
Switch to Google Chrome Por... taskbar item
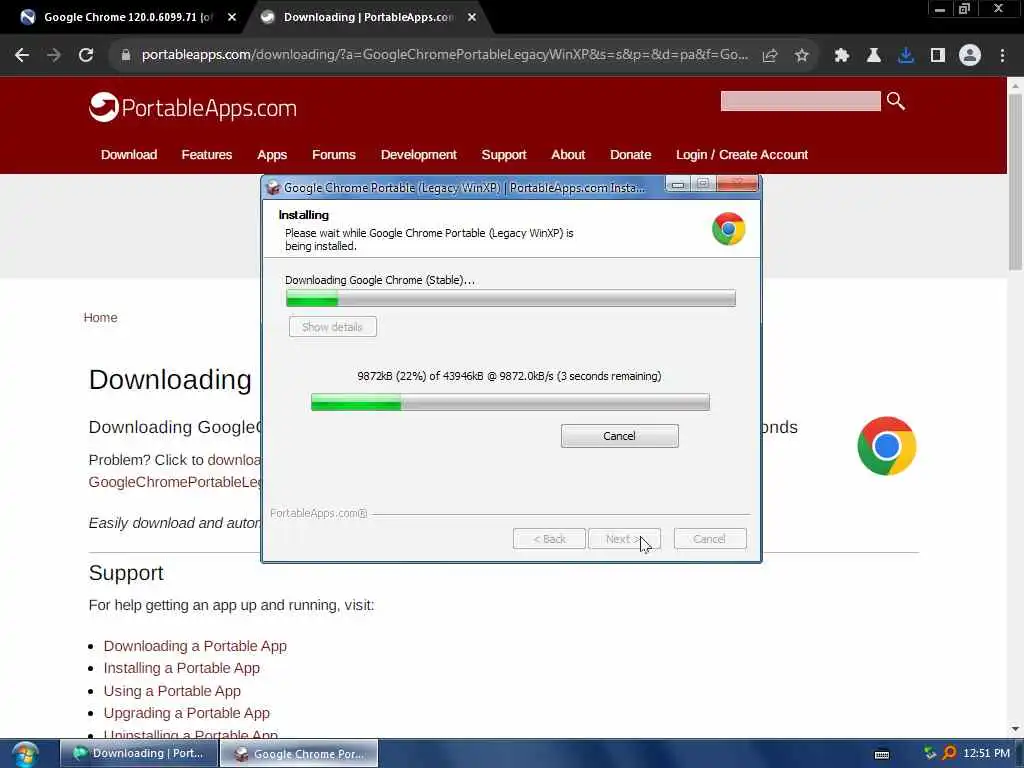[x=299, y=754]
